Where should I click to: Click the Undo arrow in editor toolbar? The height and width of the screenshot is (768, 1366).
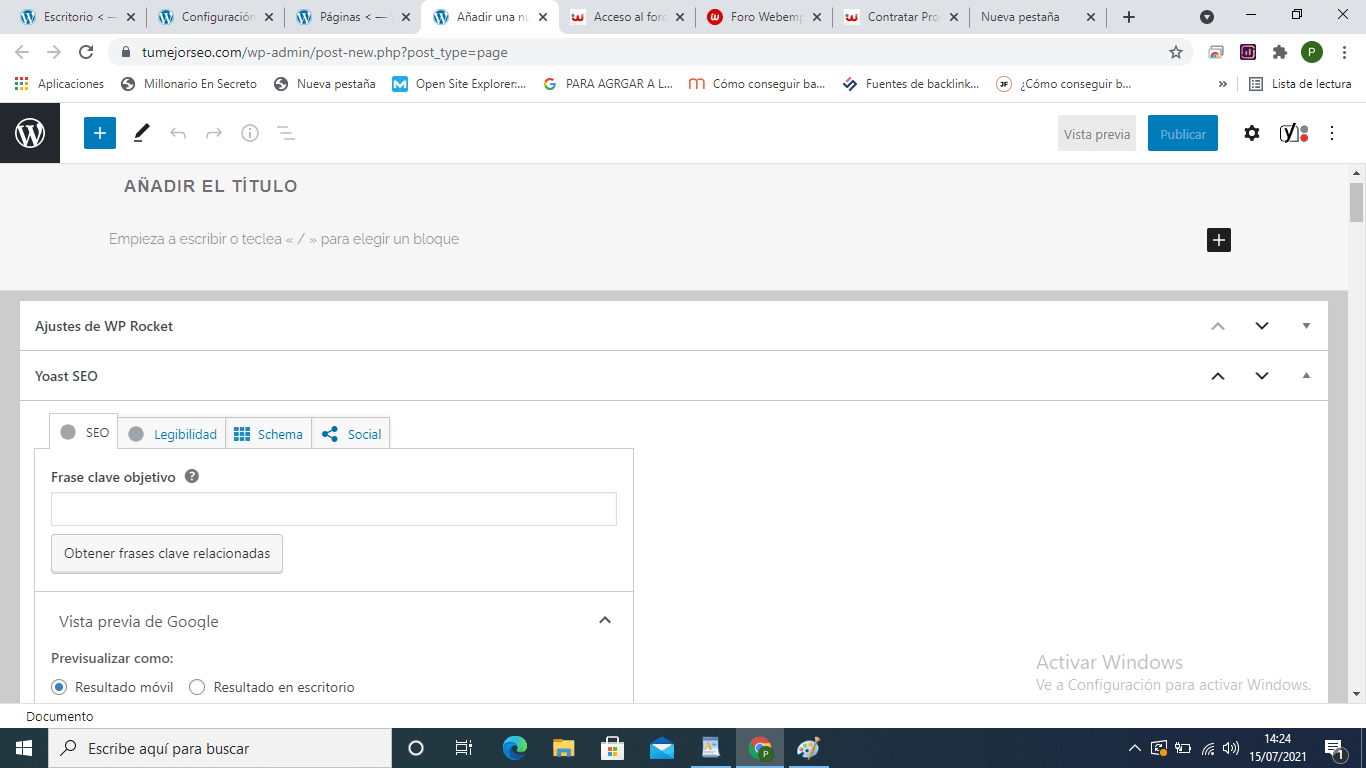coord(178,133)
